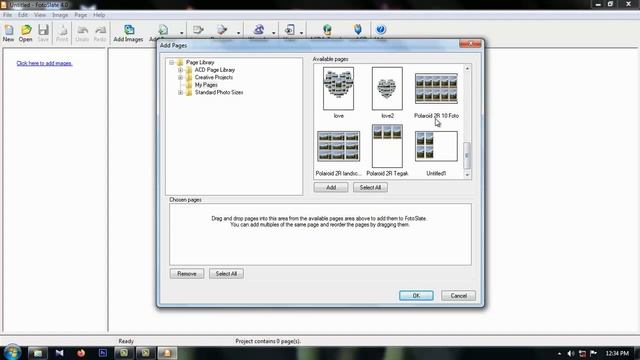
Task: Open dropdown arrow beside the wizard hat icon
Action: coord(273,33)
